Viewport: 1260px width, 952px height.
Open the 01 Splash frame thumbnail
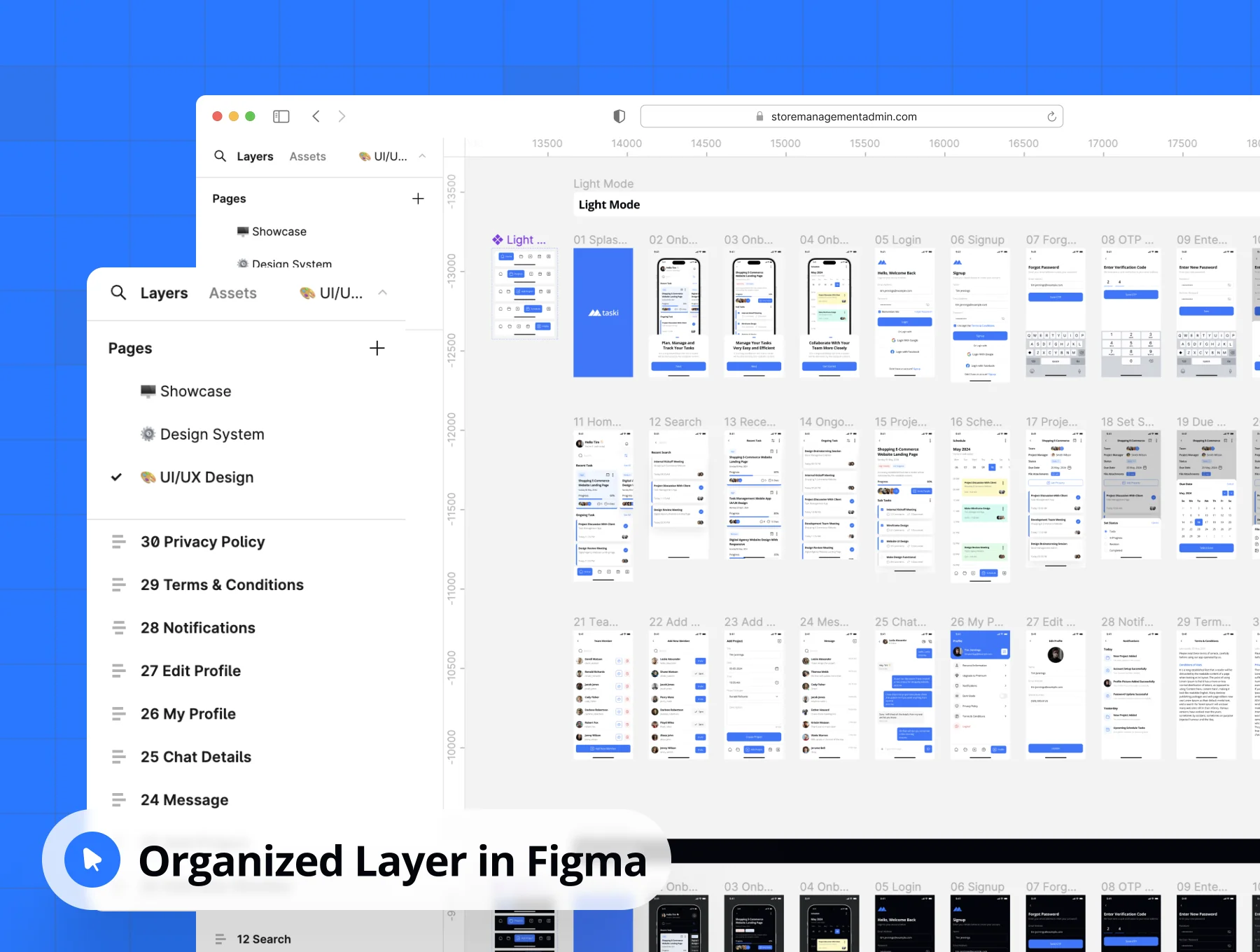(x=603, y=313)
